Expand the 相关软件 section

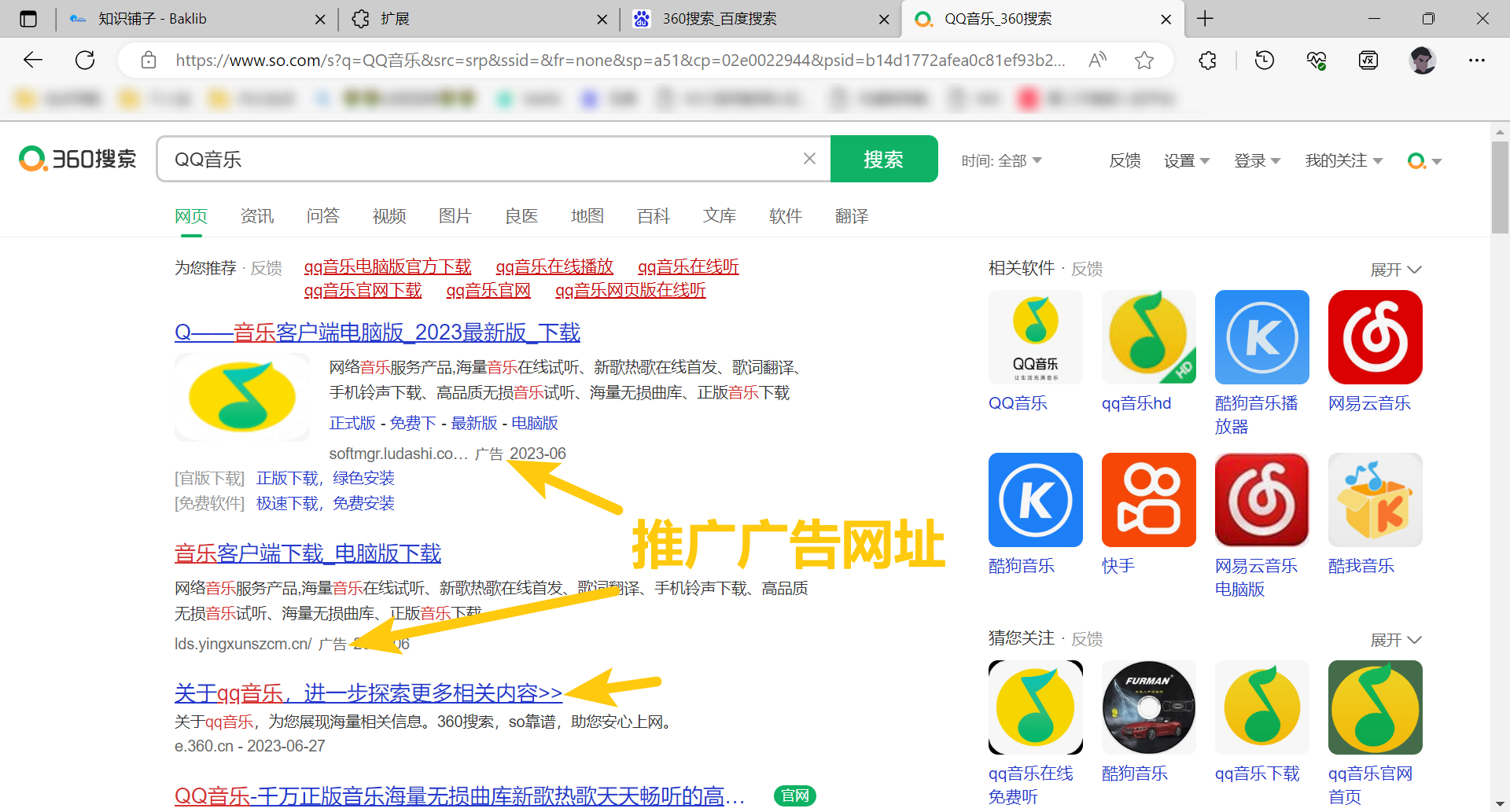pyautogui.click(x=1396, y=270)
